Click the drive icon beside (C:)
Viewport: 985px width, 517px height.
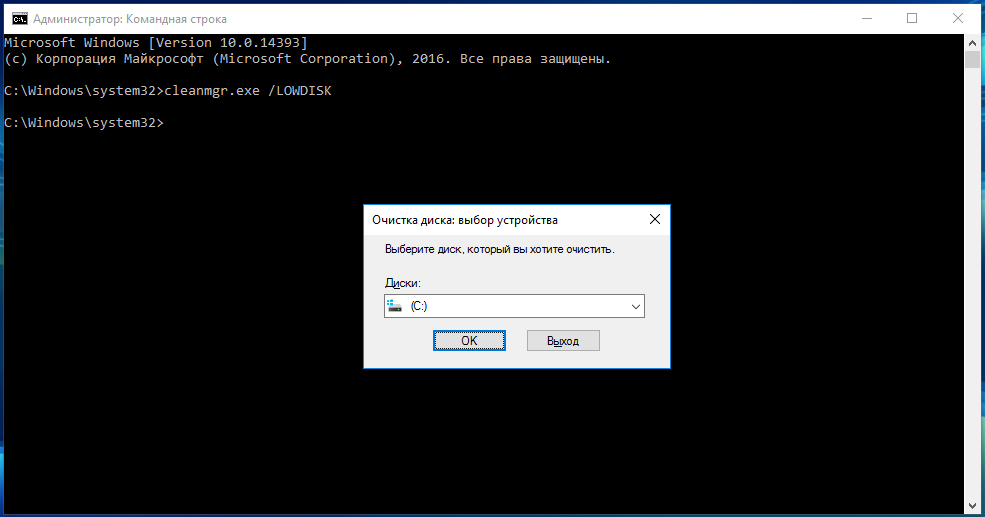[x=394, y=306]
